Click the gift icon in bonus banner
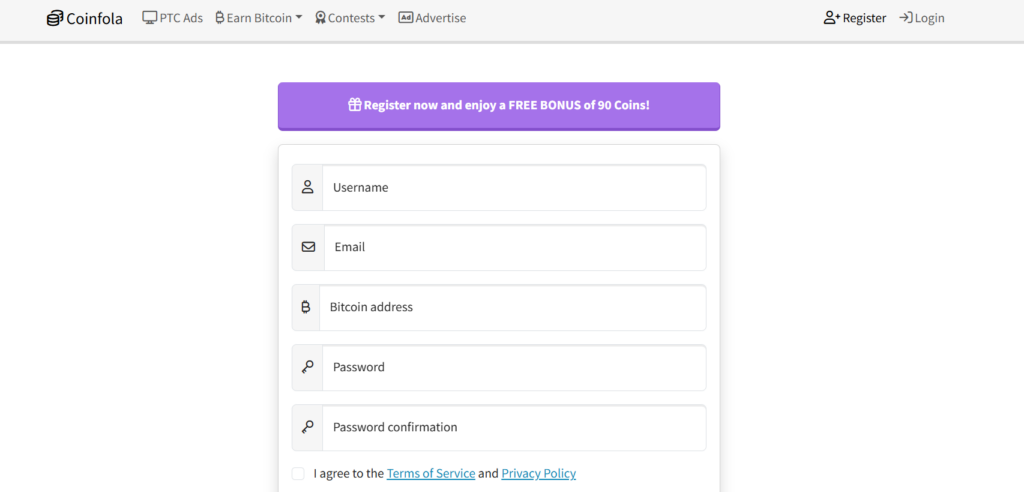1024x492 pixels. tap(355, 105)
